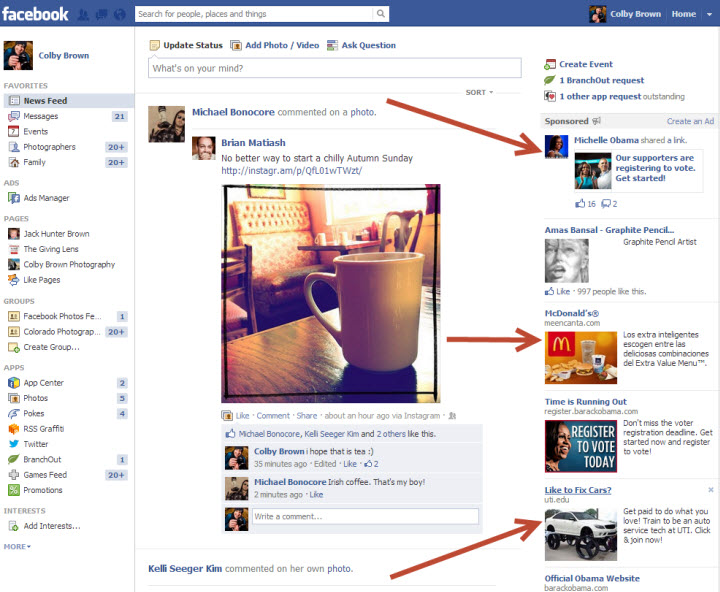Open the SORT dropdown
Screen dimensions: 720x592
pos(479,92)
